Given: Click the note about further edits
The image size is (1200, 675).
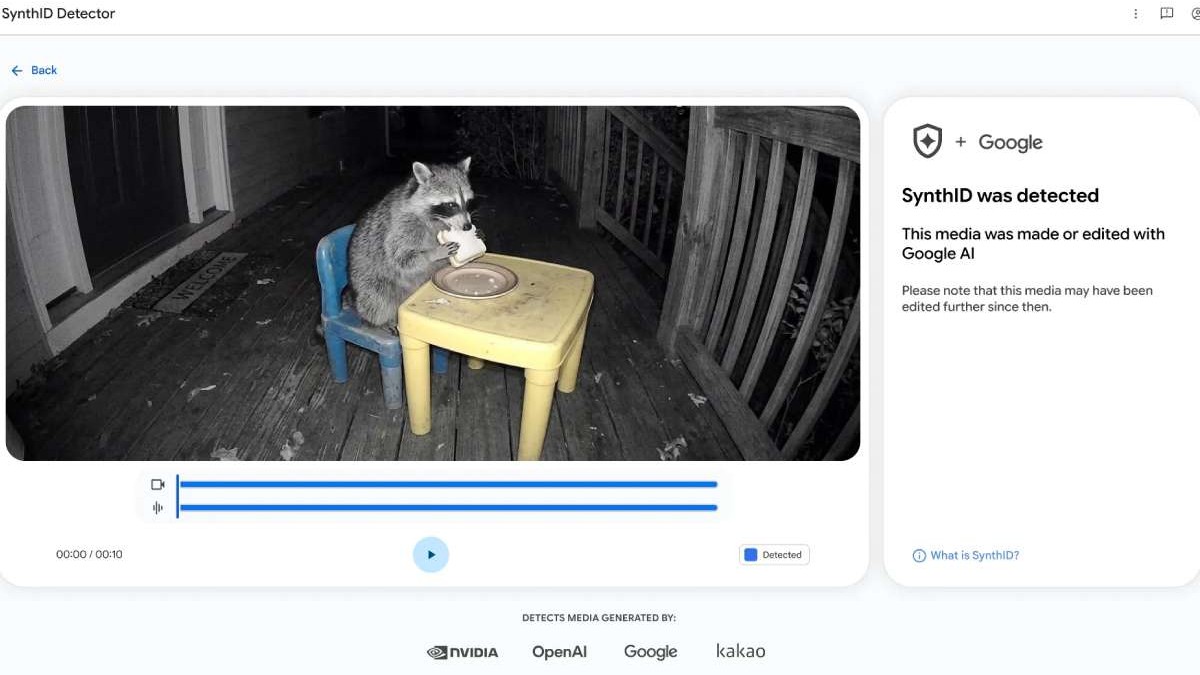Looking at the screenshot, I should point(1027,298).
